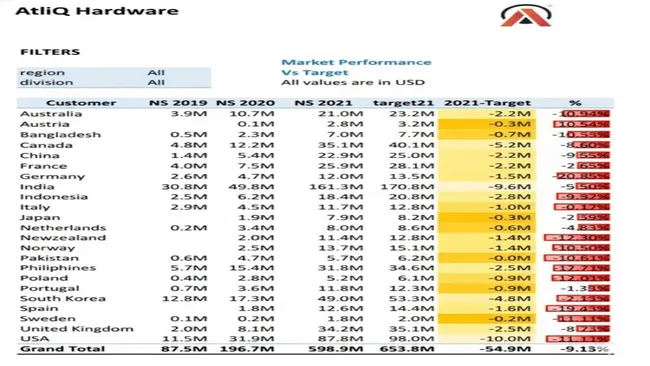Screen dimensions: 650x366
Task: Click Australia's NS 2019 value 3.9M
Action: click(189, 114)
